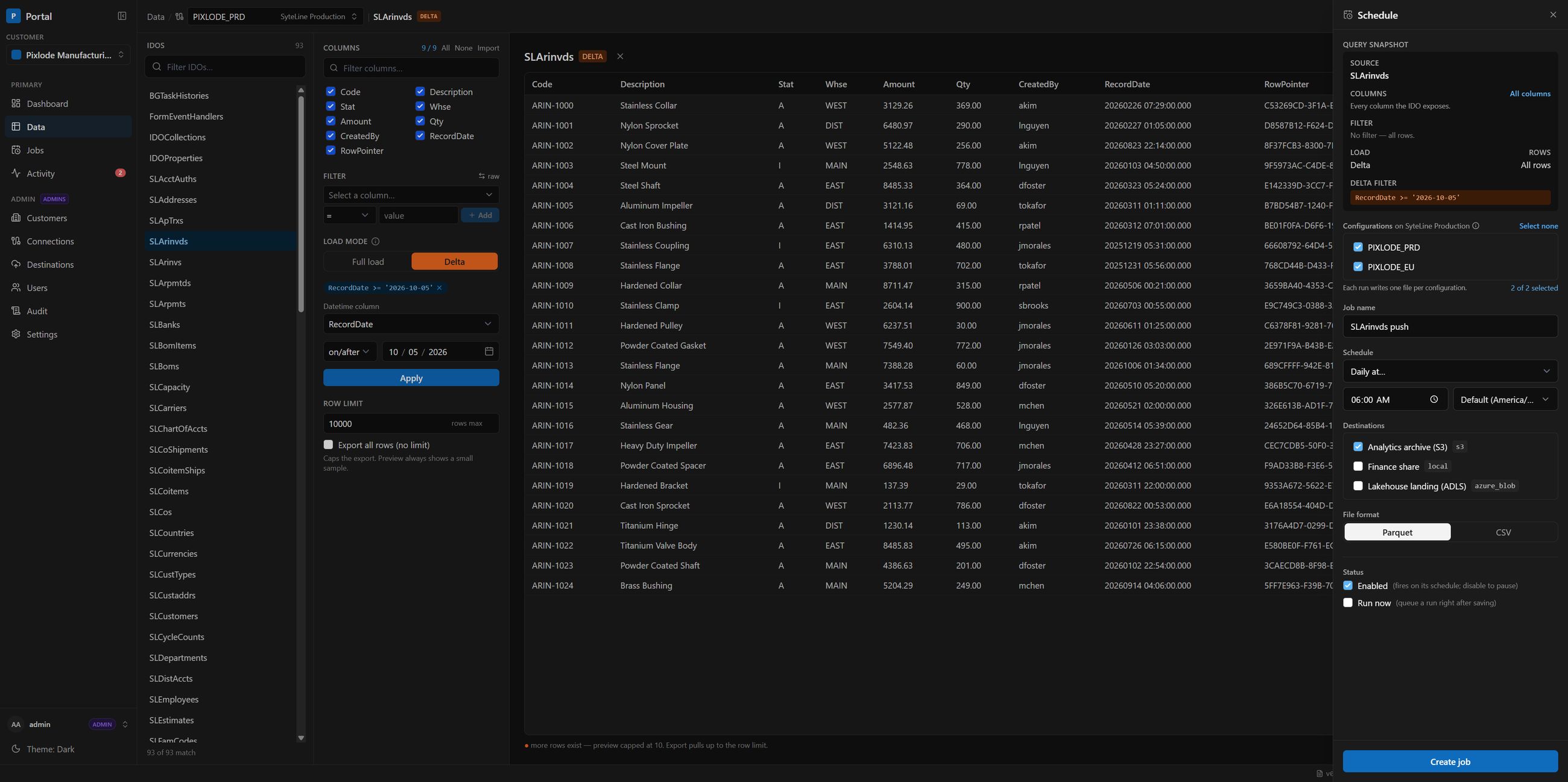Check the Run now option
Image resolution: width=1568 pixels, height=782 pixels.
[x=1348, y=602]
